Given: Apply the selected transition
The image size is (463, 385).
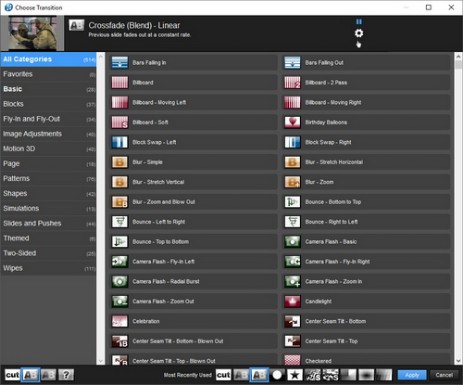Looking at the screenshot, I should tap(412, 375).
